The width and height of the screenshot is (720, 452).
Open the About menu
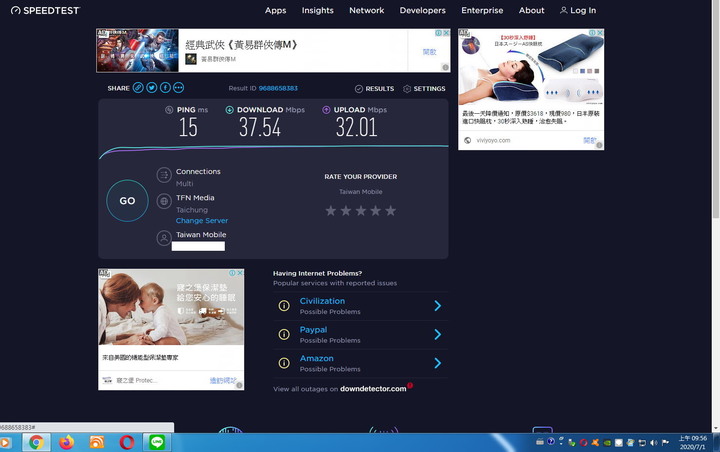531,10
